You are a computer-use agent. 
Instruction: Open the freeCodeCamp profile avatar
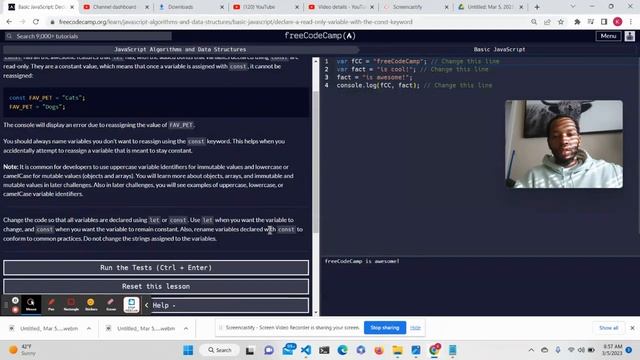[x=630, y=36]
